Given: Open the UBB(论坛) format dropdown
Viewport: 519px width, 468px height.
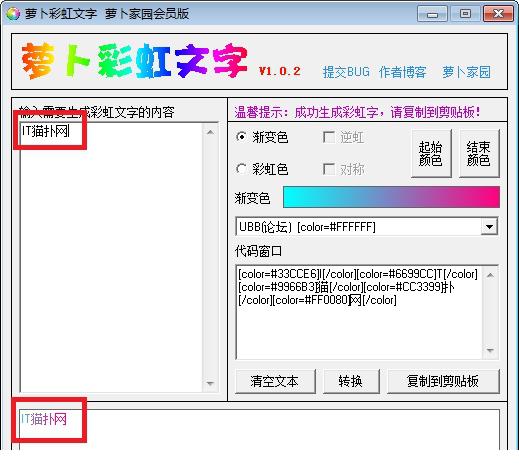Looking at the screenshot, I should click(489, 227).
